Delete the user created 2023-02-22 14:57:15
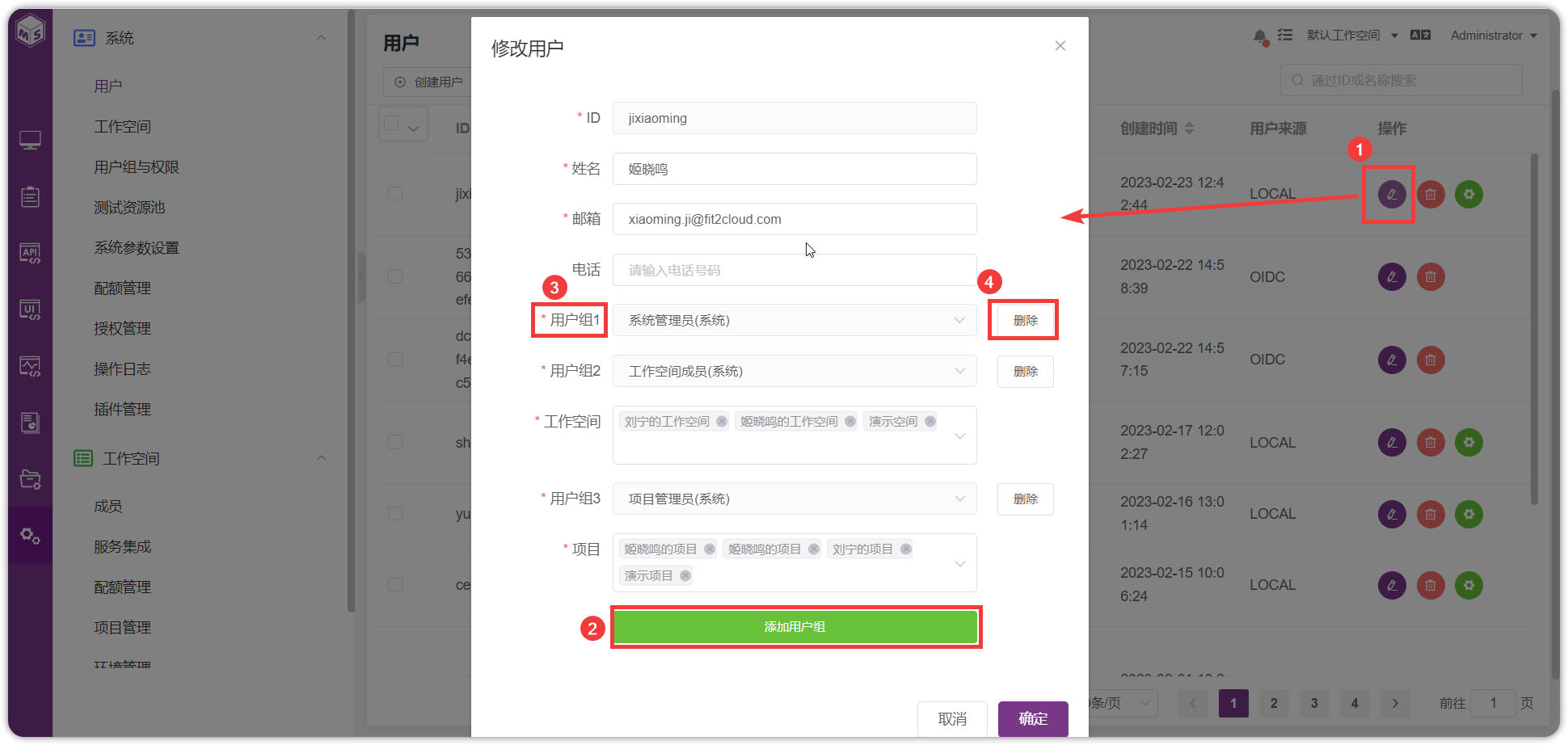 click(1431, 360)
